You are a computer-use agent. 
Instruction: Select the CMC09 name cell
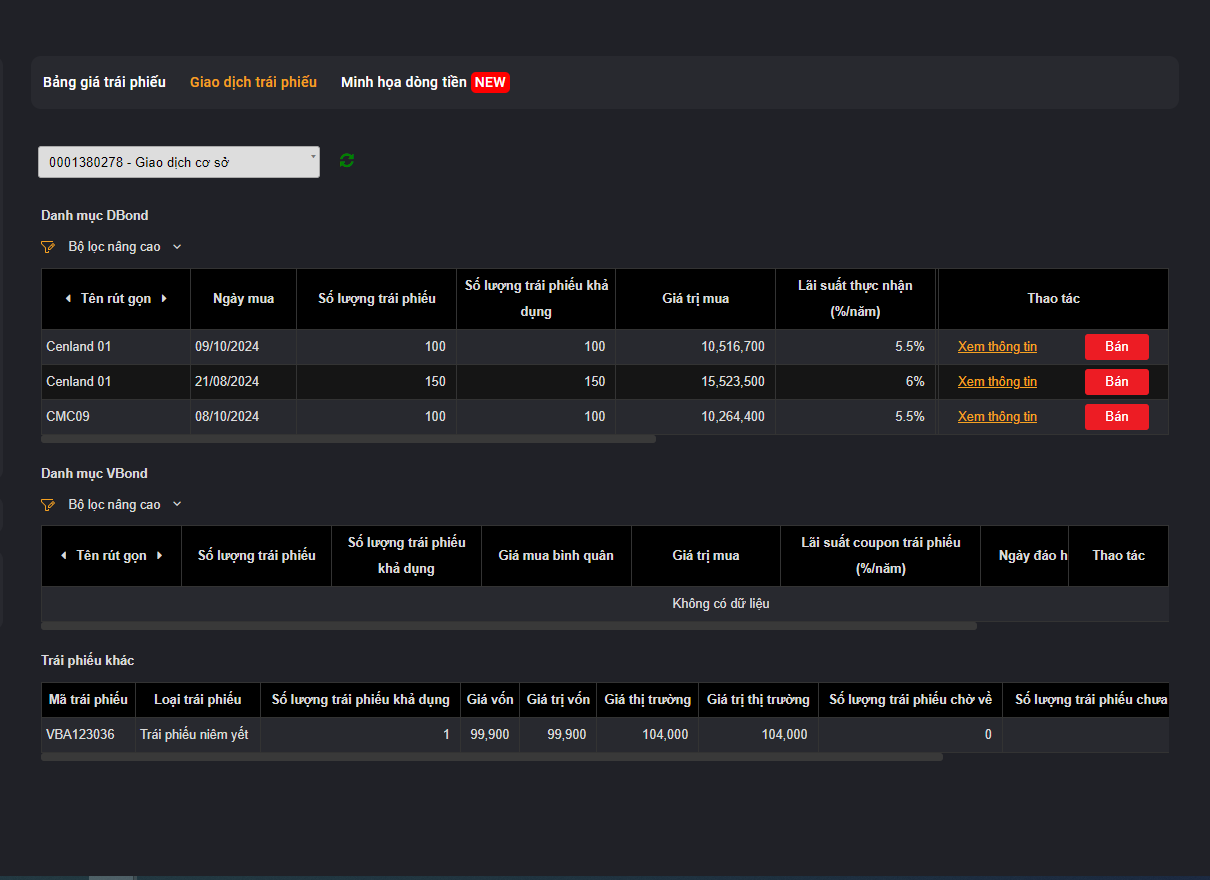click(x=116, y=417)
